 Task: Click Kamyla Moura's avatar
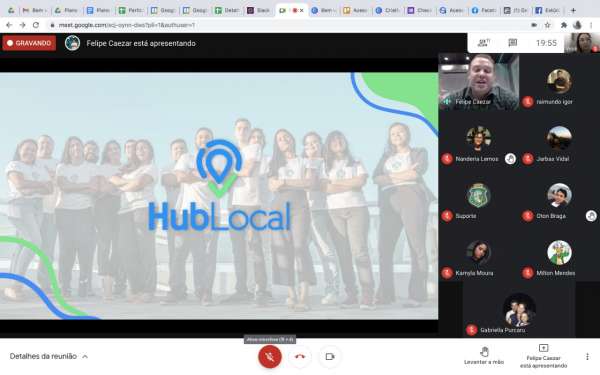click(x=479, y=252)
